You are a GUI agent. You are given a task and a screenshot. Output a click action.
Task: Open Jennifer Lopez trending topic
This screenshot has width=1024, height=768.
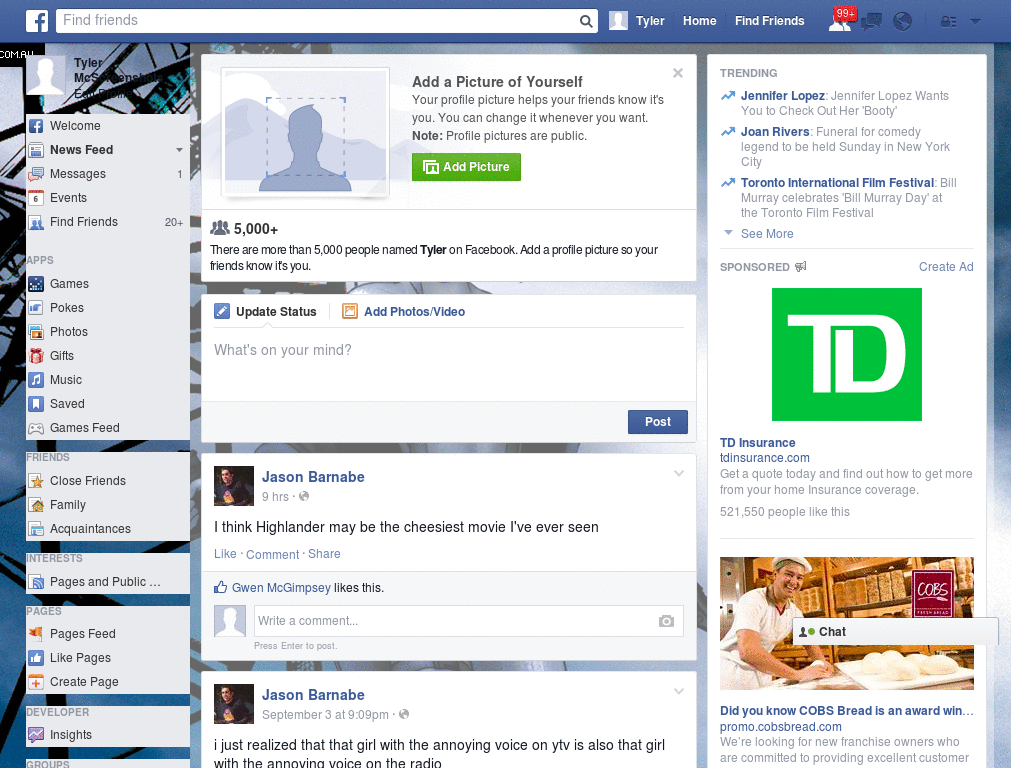[x=782, y=96]
